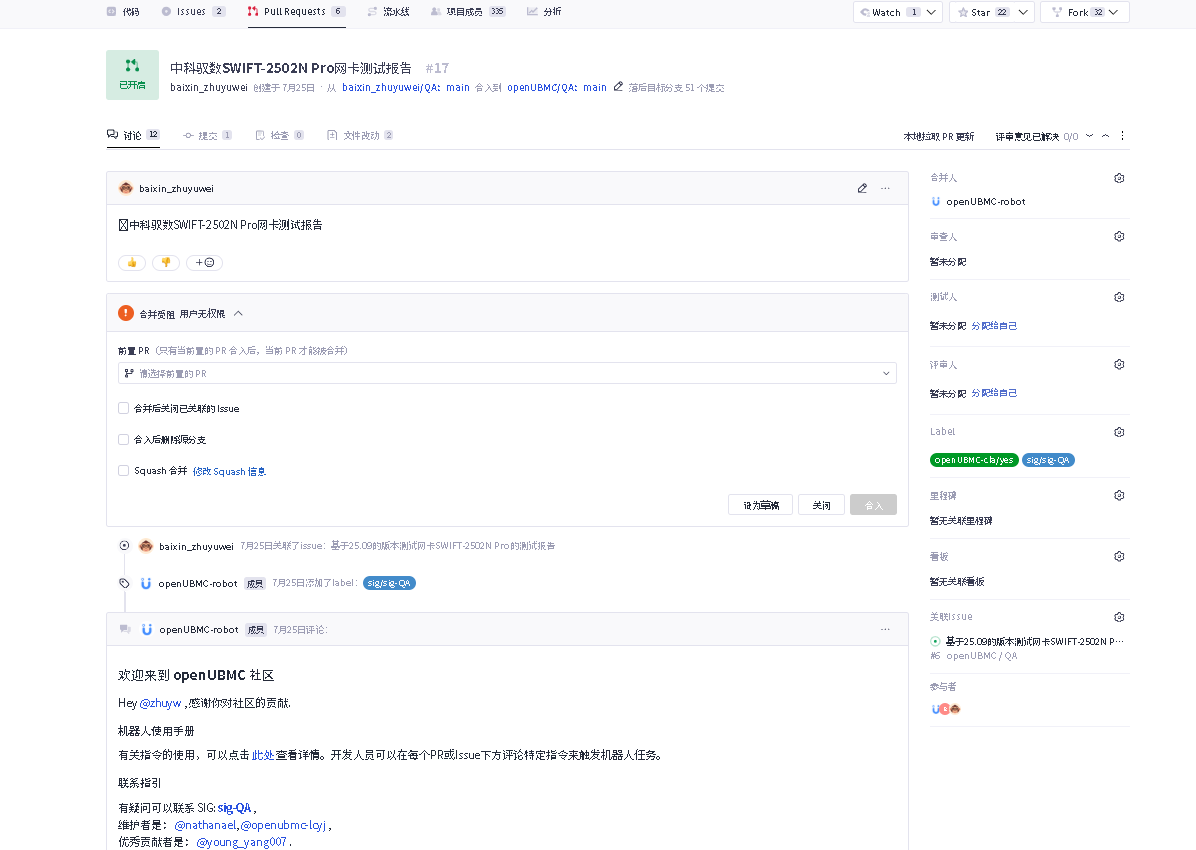Enable delete source branch after merge
Image resolution: width=1196 pixels, height=850 pixels.
(x=124, y=439)
